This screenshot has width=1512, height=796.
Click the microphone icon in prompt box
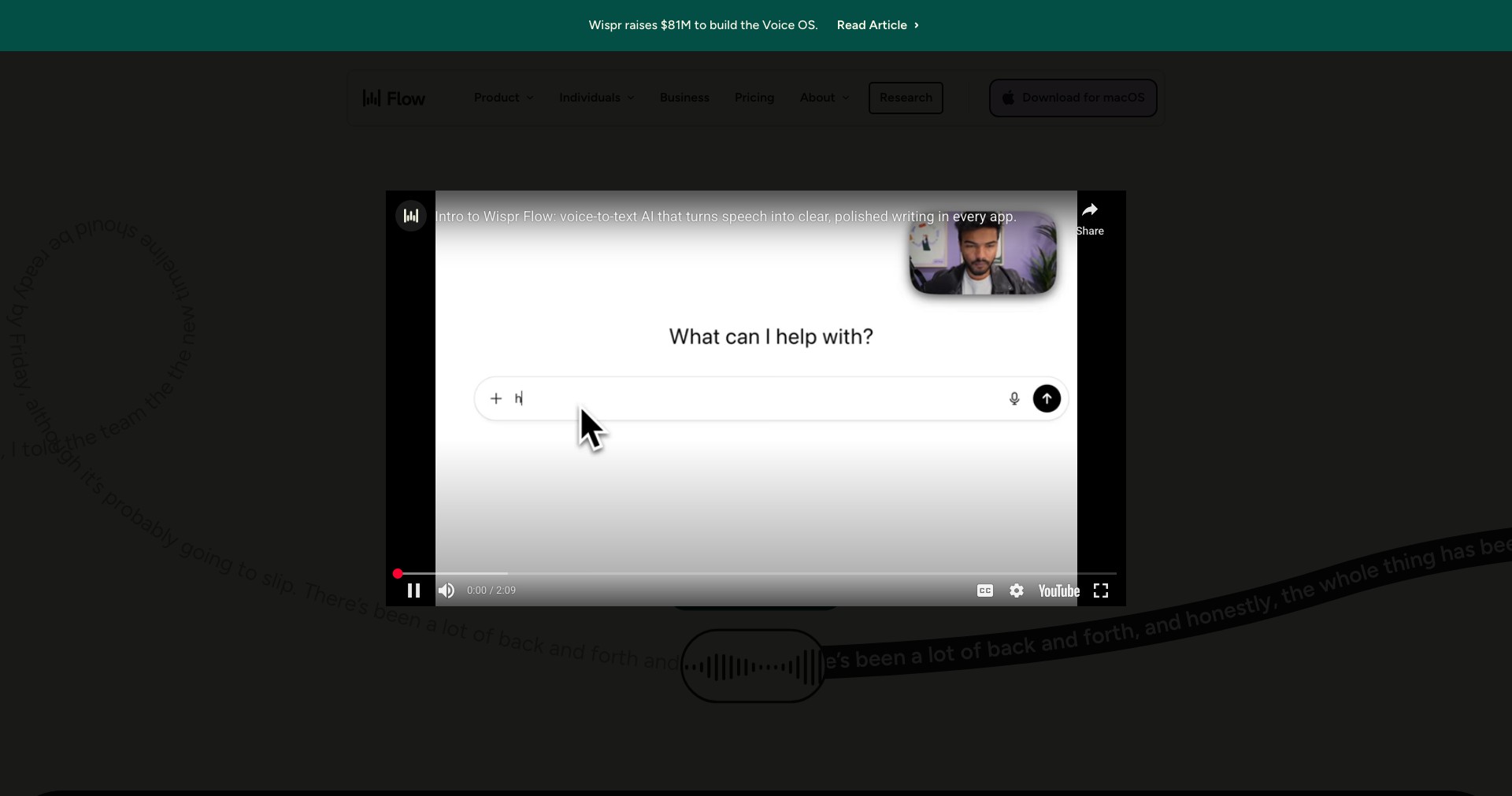tap(1014, 398)
